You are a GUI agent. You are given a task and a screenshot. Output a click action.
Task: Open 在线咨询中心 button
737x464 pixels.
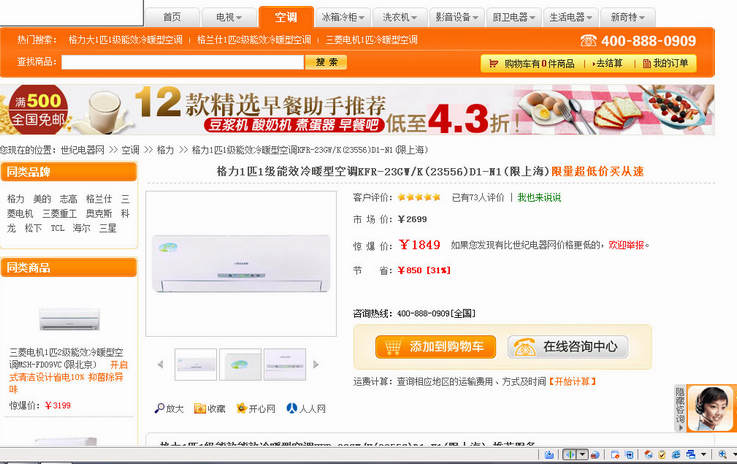pyautogui.click(x=568, y=347)
